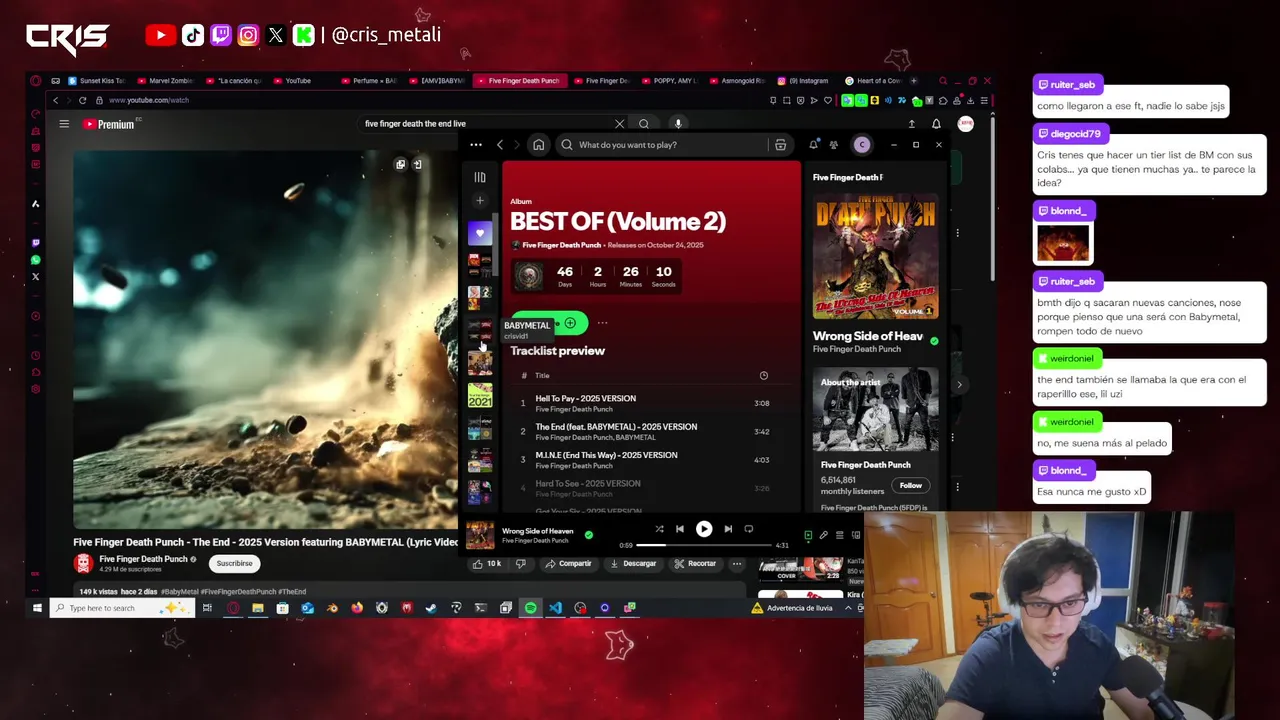Open album more options ellipsis
This screenshot has height=720, width=1280.
(x=602, y=323)
